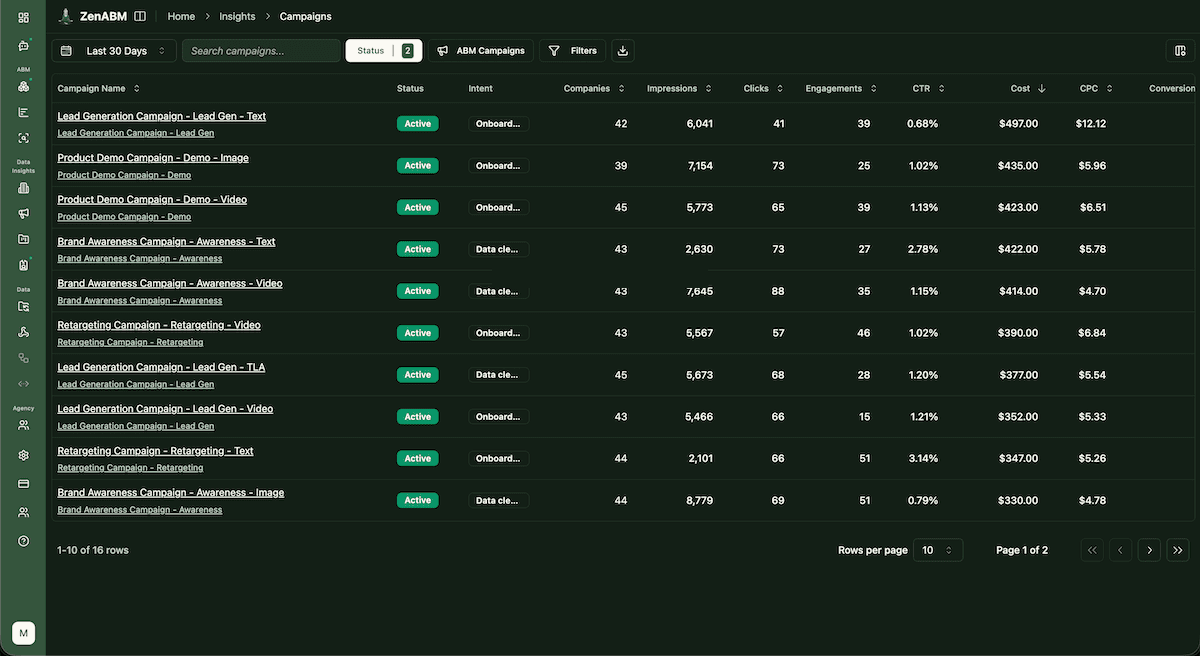This screenshot has height=656, width=1200.
Task: Click the next page arrow button
Action: (x=1148, y=549)
